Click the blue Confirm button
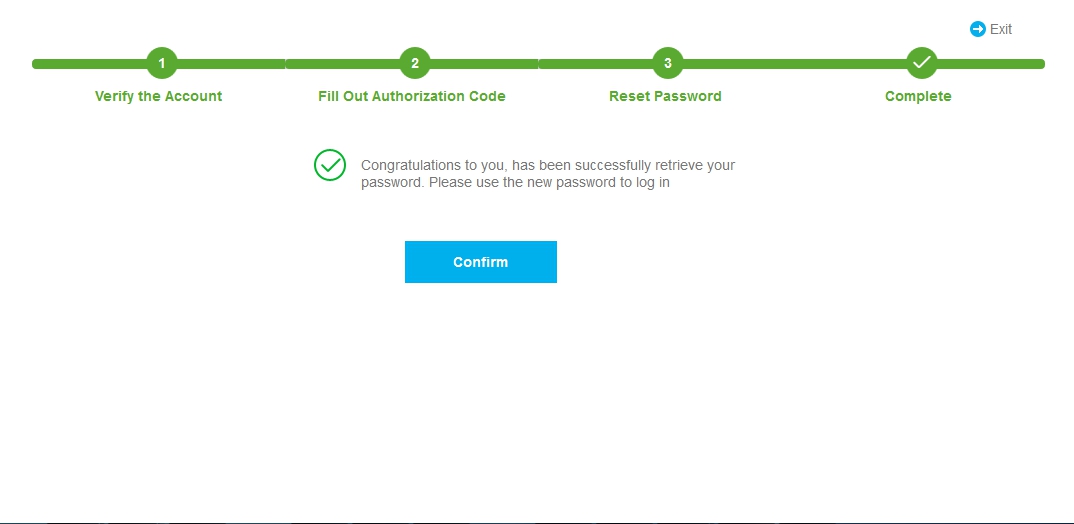Screen dimensions: 1074x524 (481, 262)
